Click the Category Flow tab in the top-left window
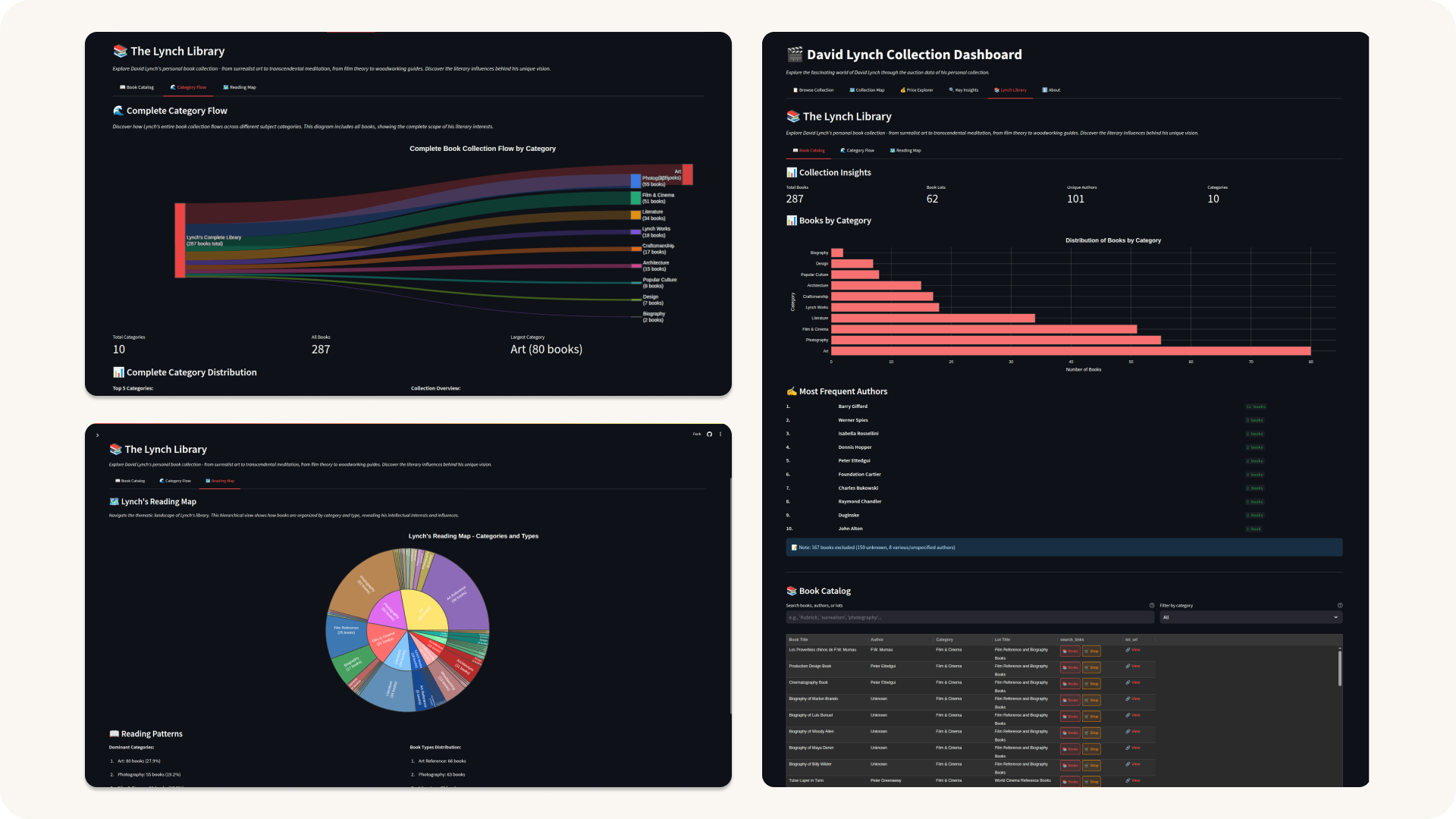Screen dimensions: 1456x819 188,87
